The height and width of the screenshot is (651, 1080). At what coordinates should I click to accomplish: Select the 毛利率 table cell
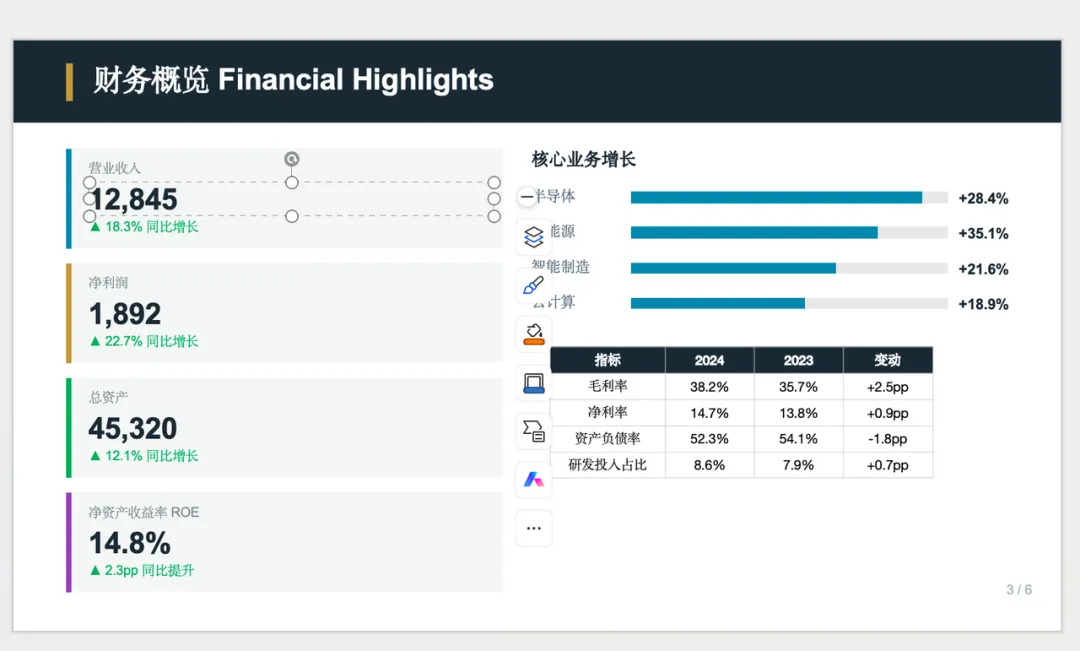click(608, 386)
